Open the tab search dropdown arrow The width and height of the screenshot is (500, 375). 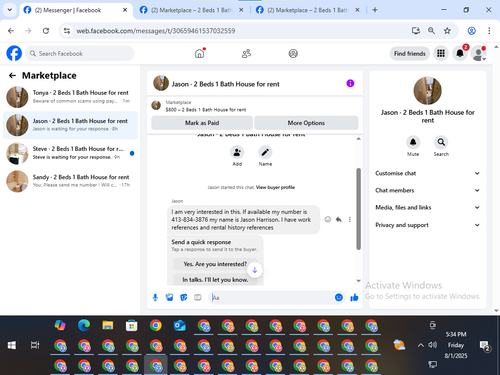(10, 10)
